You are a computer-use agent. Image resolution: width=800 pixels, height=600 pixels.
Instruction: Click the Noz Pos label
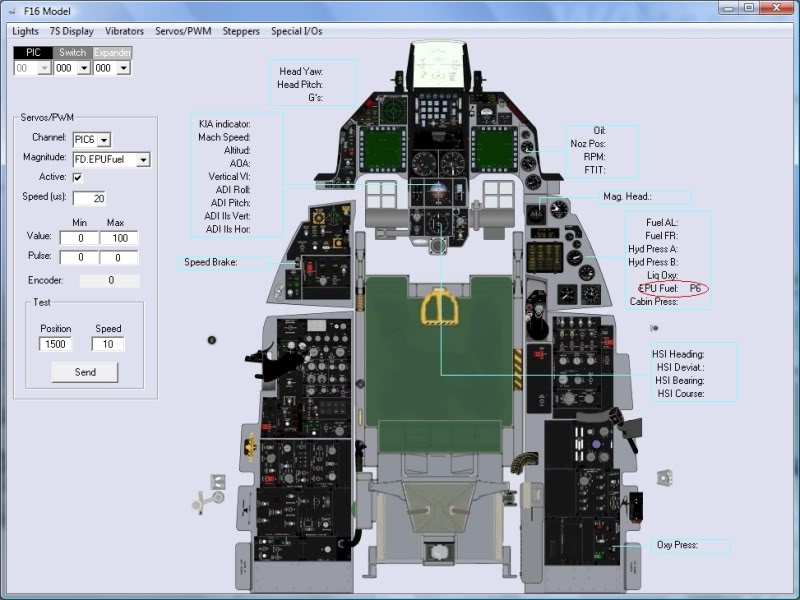tap(588, 144)
